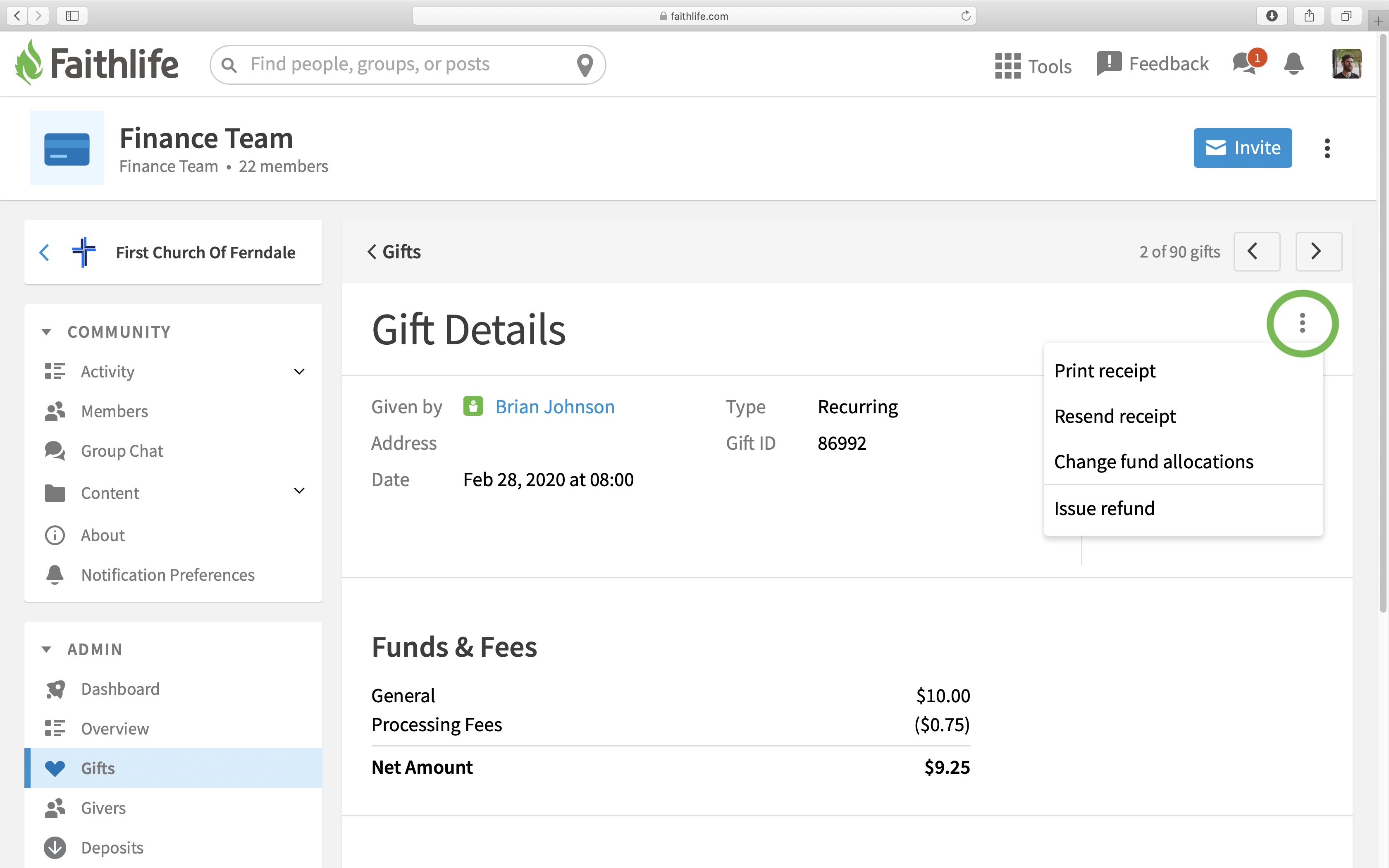Click the Faithlife flame logo
This screenshot has height=868, width=1389.
pos(29,63)
